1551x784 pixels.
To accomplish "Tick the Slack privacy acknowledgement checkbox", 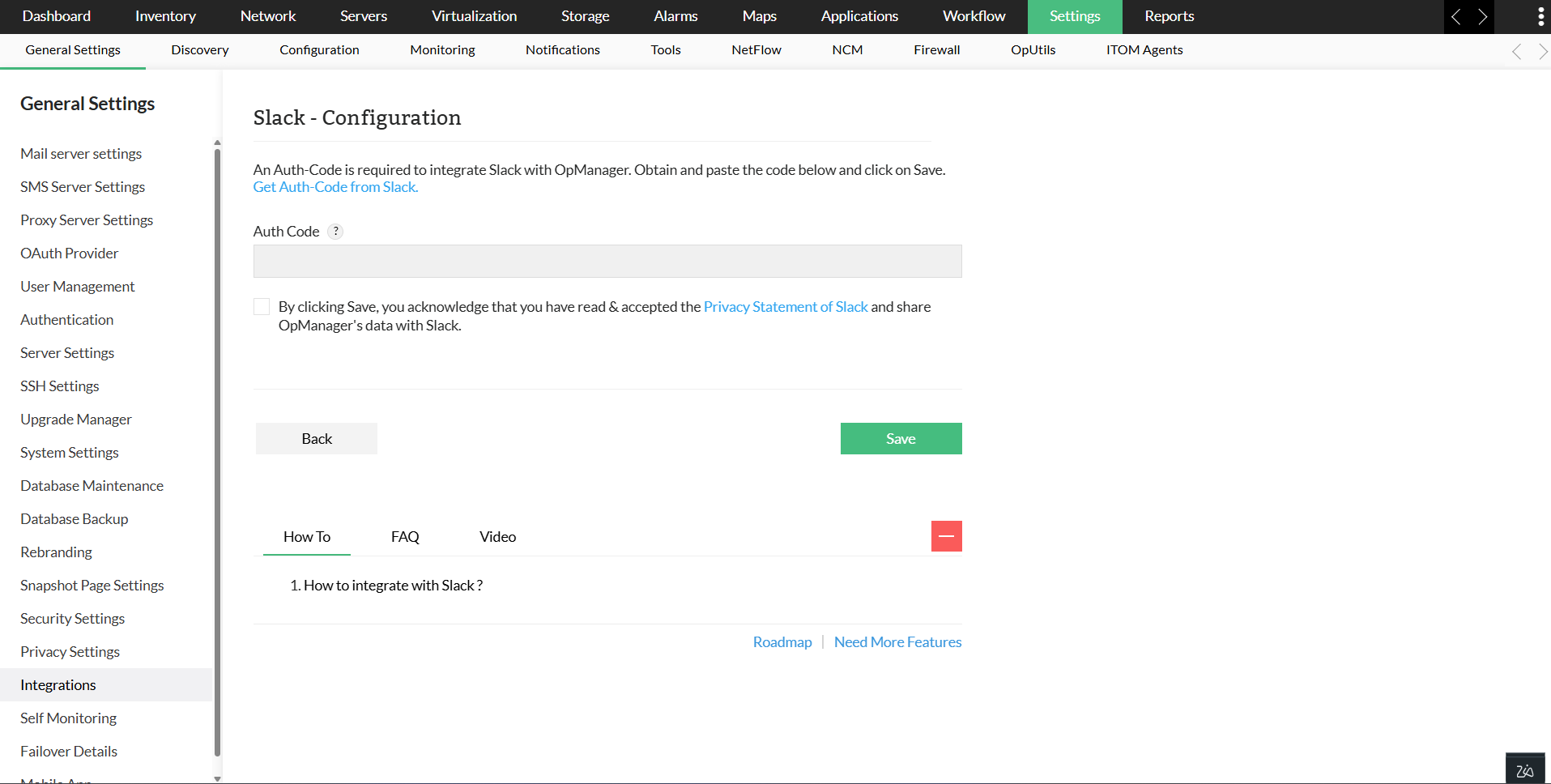I will 262,306.
